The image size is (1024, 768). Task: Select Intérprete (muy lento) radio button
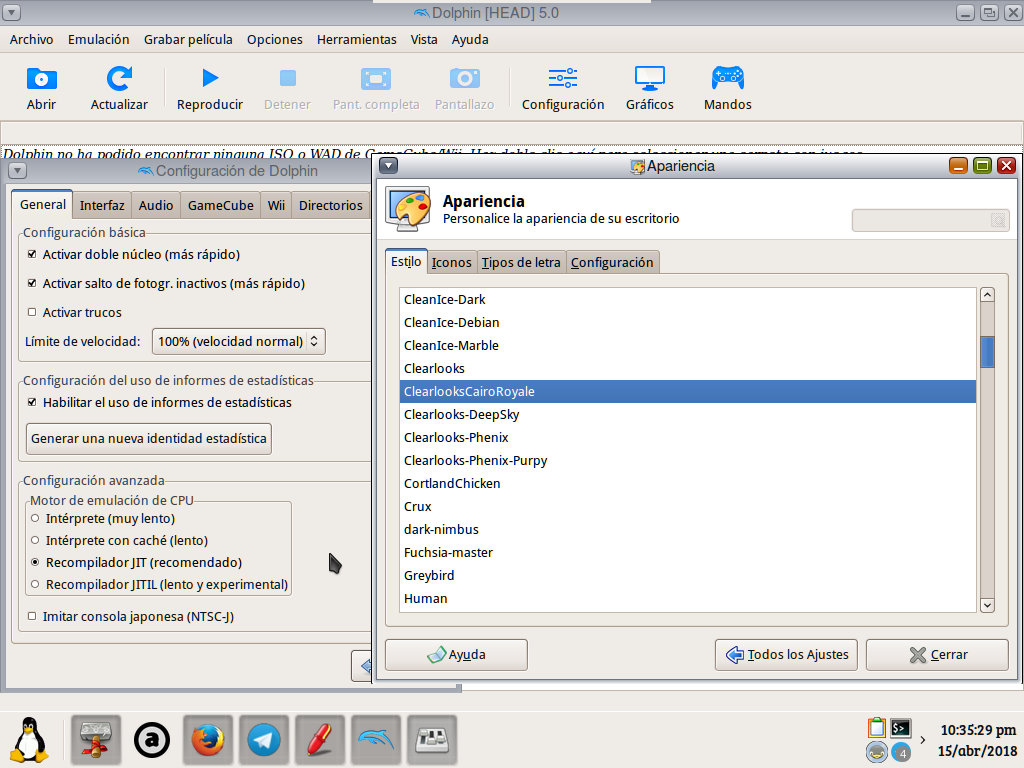click(x=35, y=518)
